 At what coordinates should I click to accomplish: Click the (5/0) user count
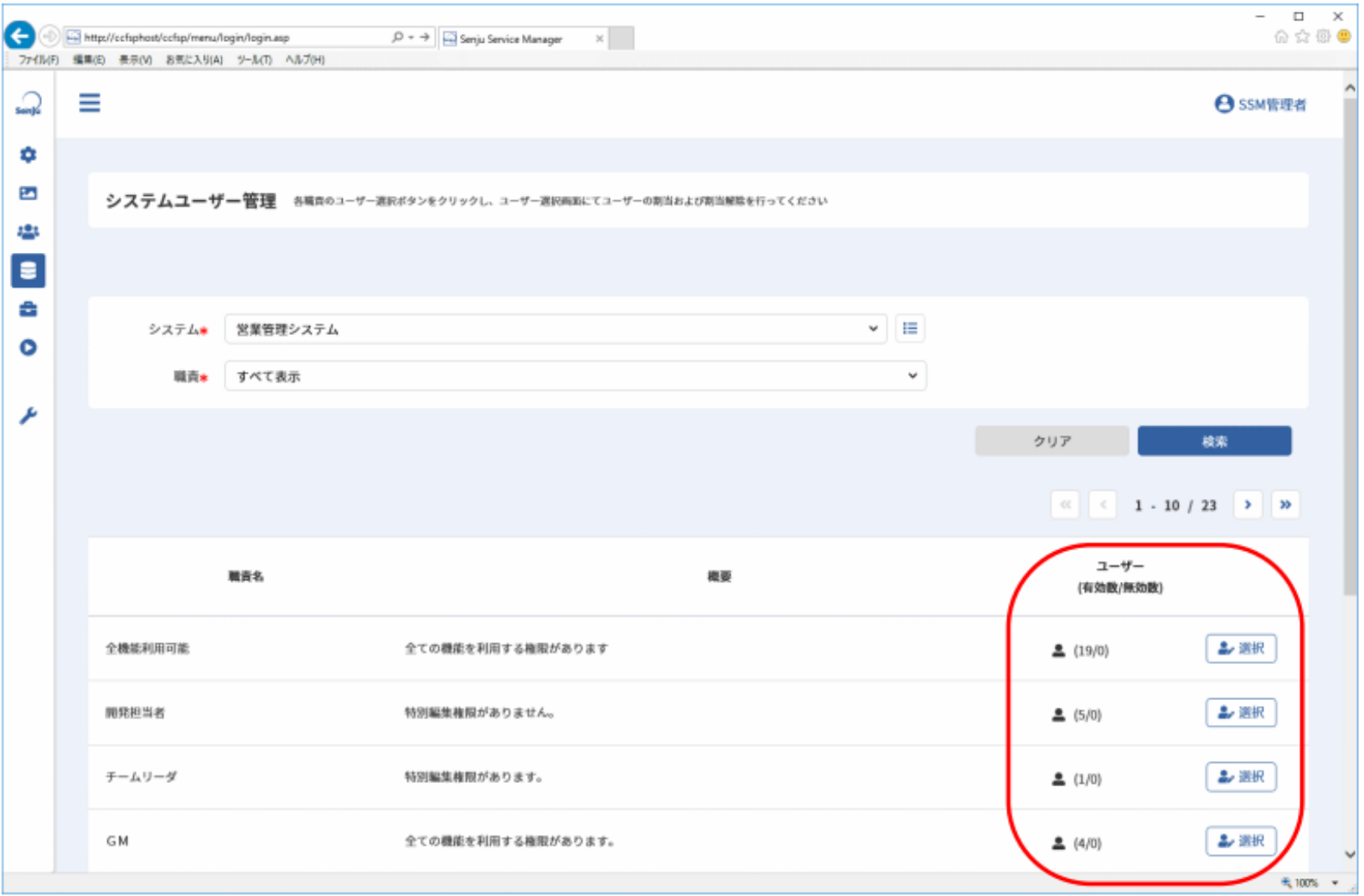pyautogui.click(x=1088, y=715)
